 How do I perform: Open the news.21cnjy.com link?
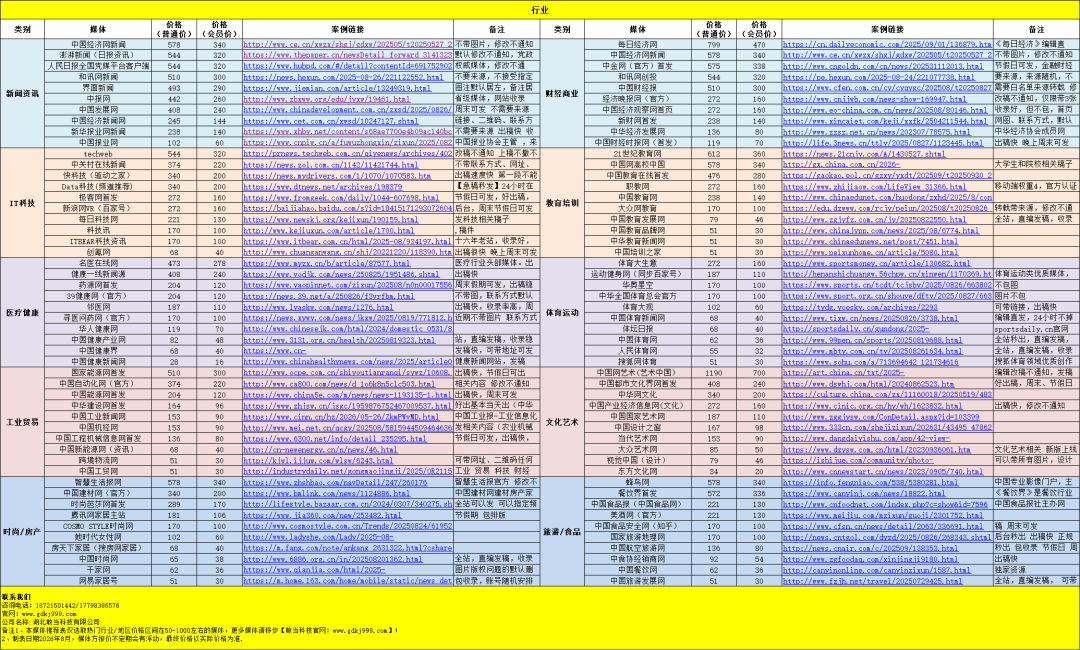pos(864,154)
